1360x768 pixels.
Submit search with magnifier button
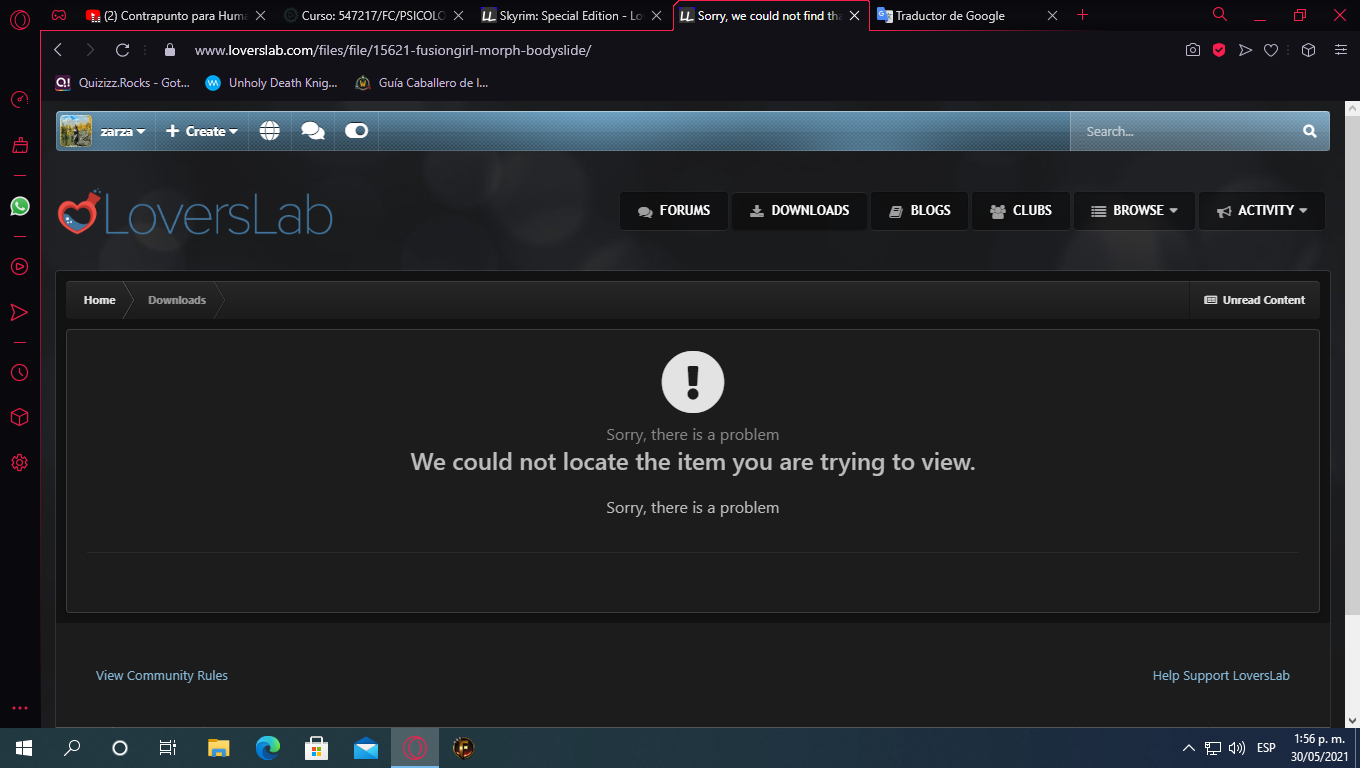(1310, 131)
